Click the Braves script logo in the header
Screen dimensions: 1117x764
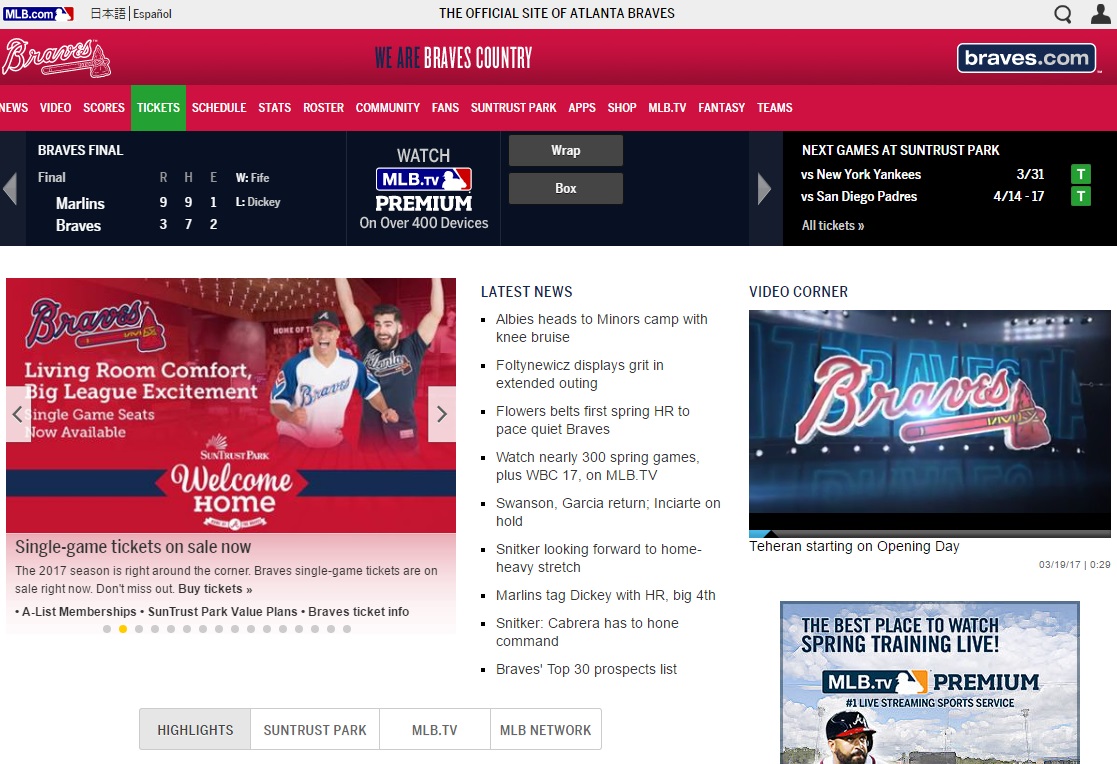(56, 58)
